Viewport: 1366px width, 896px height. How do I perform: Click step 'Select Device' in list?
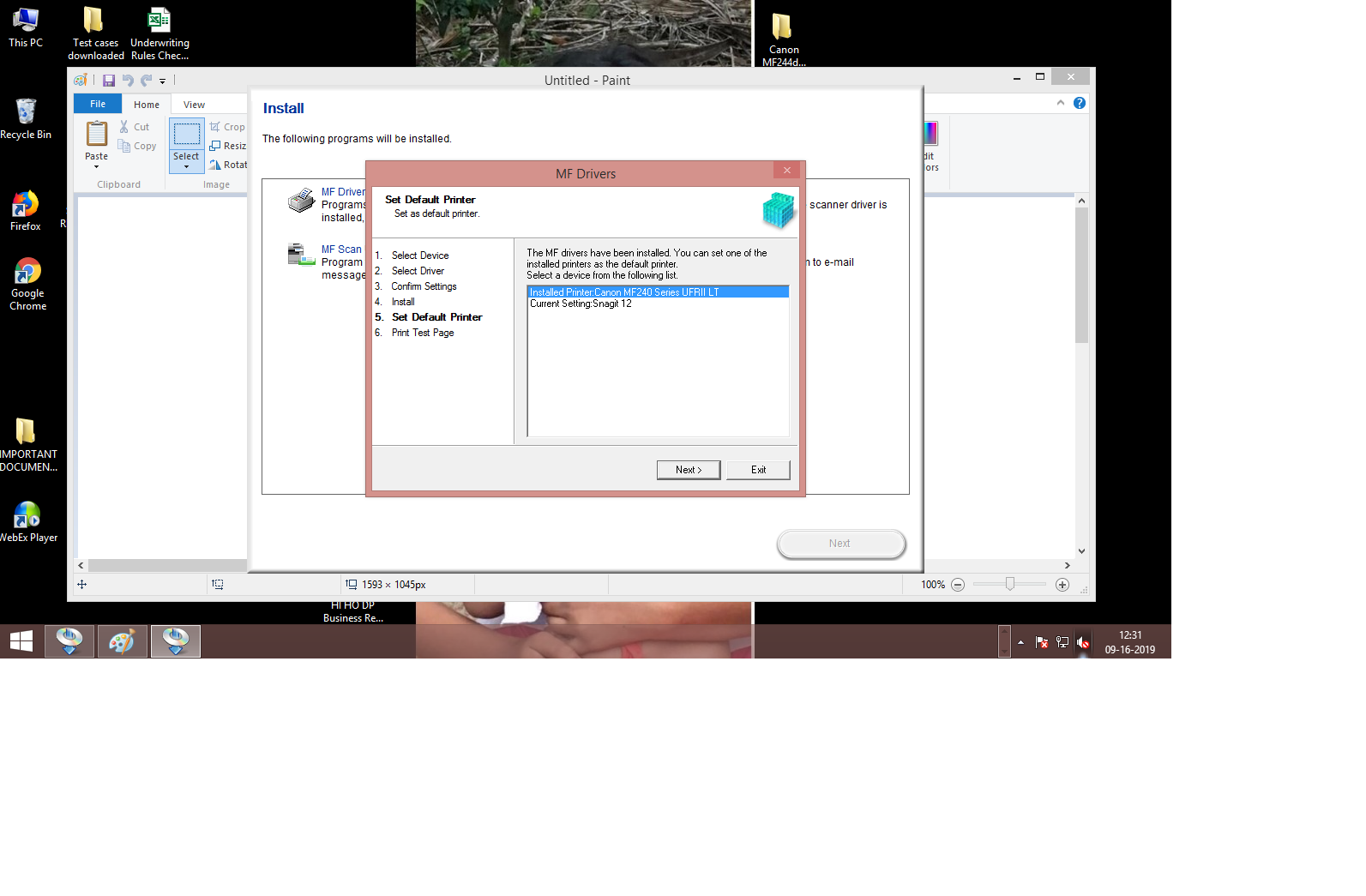pyautogui.click(x=420, y=256)
